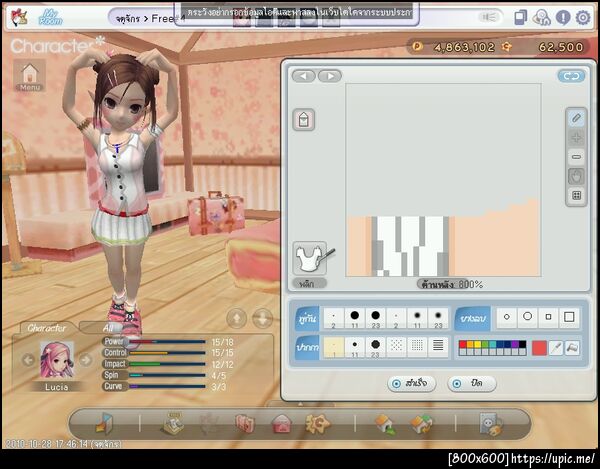Open the pink mailbox icon
This screenshot has height=469, width=600.
click(282, 424)
